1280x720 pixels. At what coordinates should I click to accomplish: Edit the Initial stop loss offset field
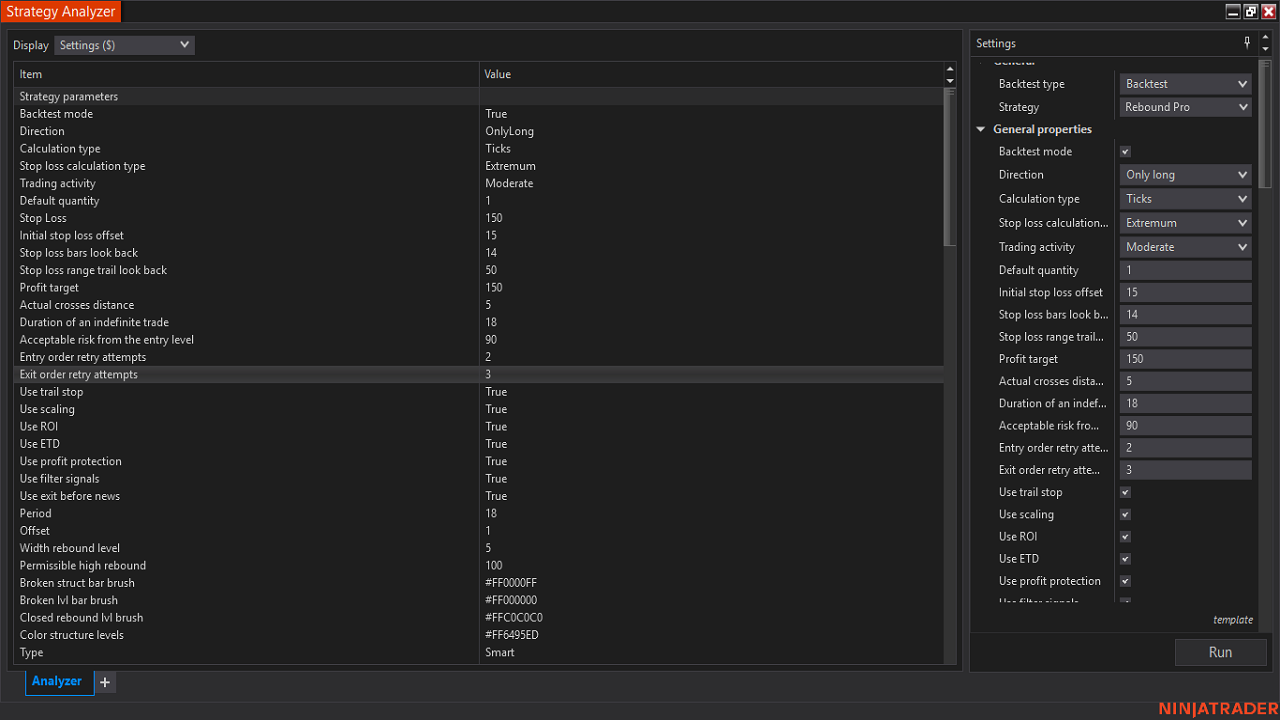[x=1185, y=293]
